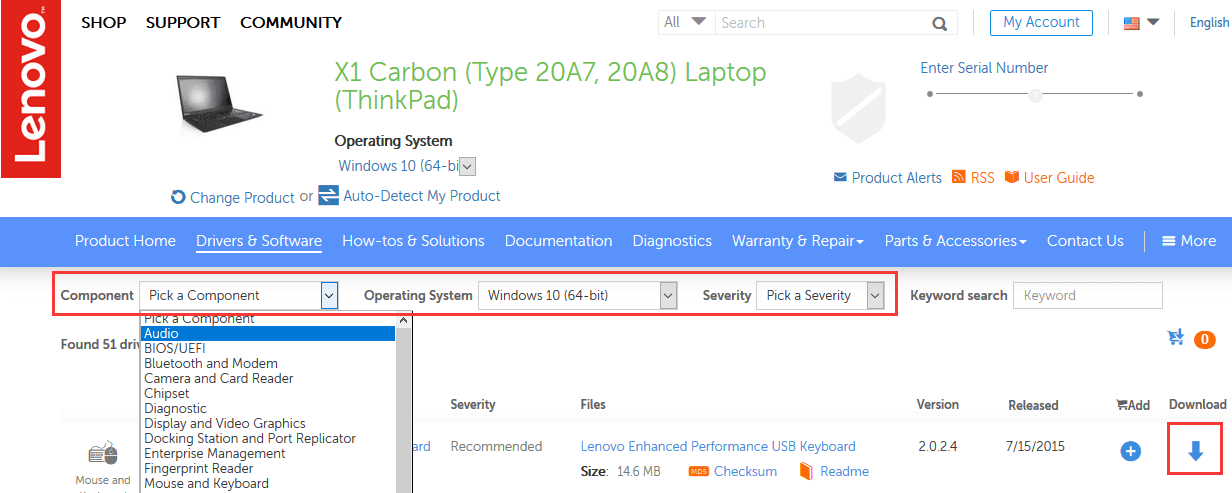Click the English language link

(1209, 23)
